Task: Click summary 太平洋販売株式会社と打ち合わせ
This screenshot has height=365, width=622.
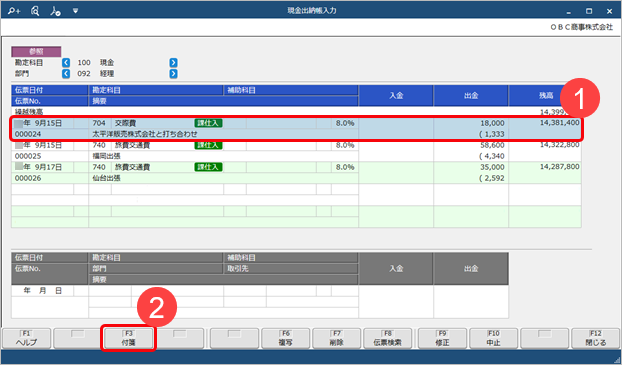Action: click(145, 134)
